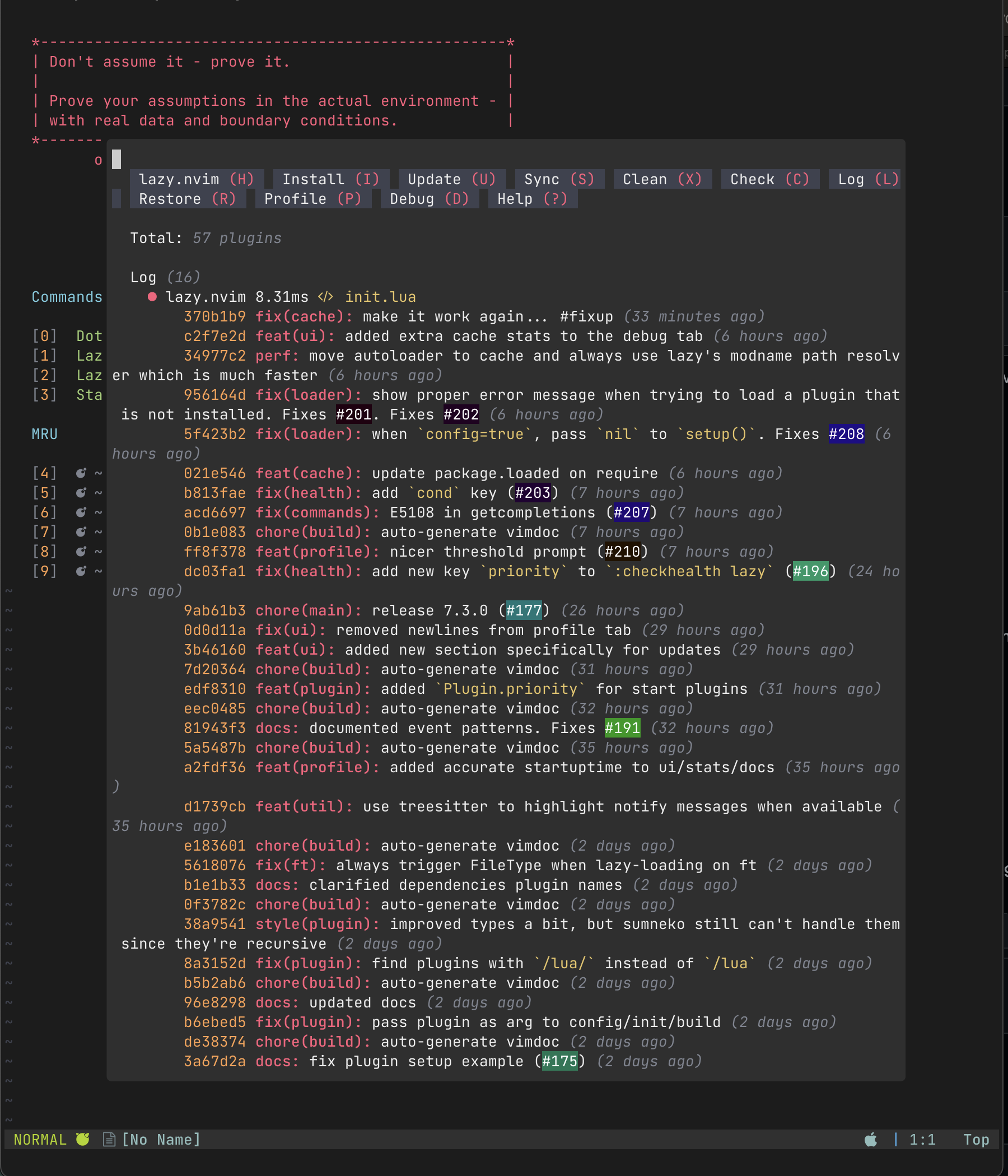This screenshot has width=1008, height=1176.
Task: Open the Debug (D) tab
Action: [x=430, y=199]
